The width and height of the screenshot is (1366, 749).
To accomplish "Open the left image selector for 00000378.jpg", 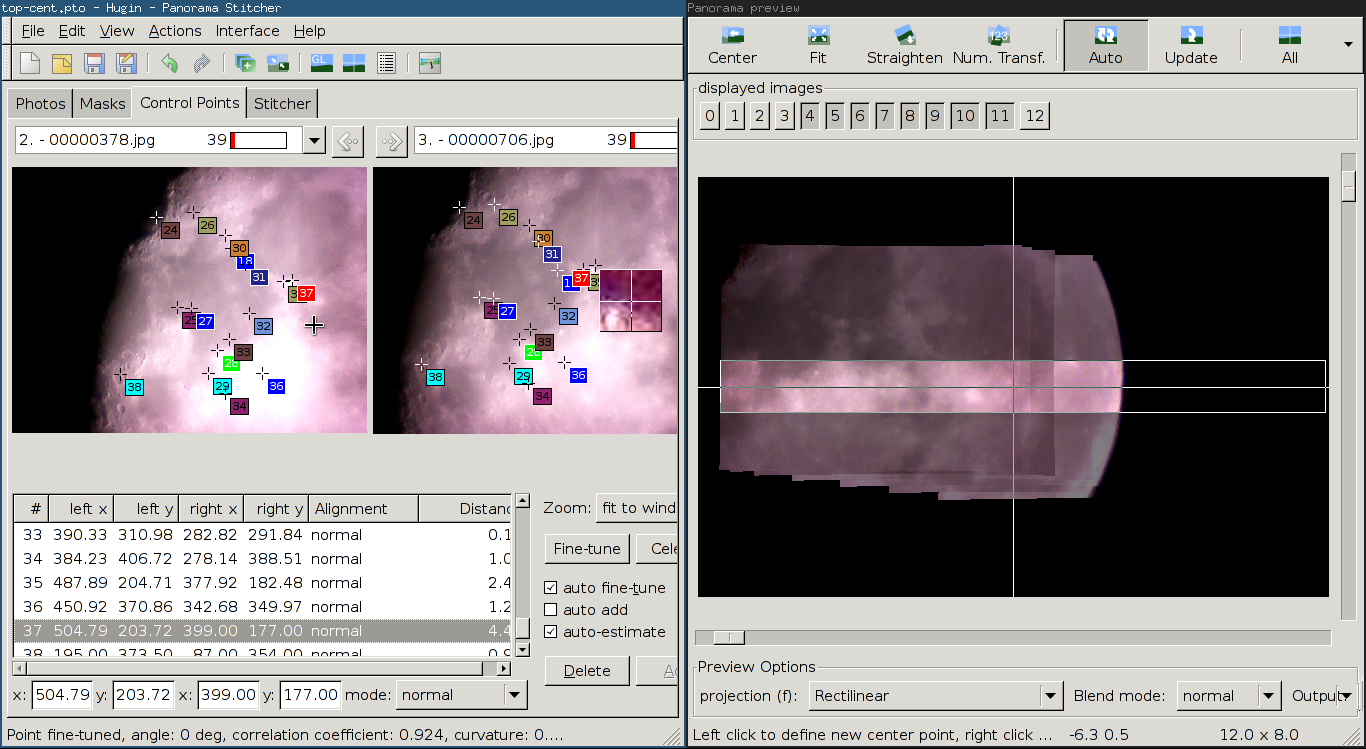I will click(x=313, y=141).
